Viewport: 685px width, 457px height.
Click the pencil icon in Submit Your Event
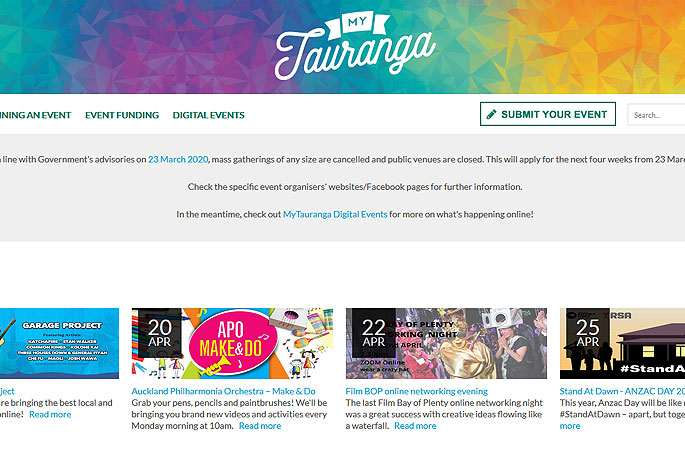491,114
